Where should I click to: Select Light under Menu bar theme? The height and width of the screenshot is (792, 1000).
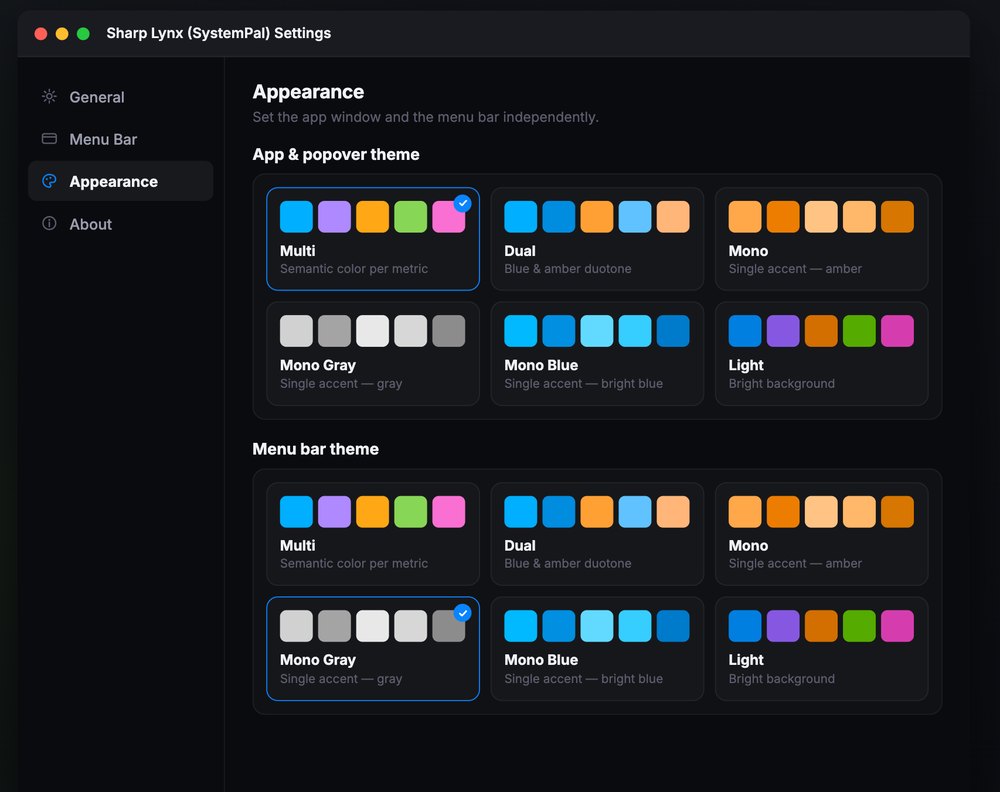pos(821,649)
